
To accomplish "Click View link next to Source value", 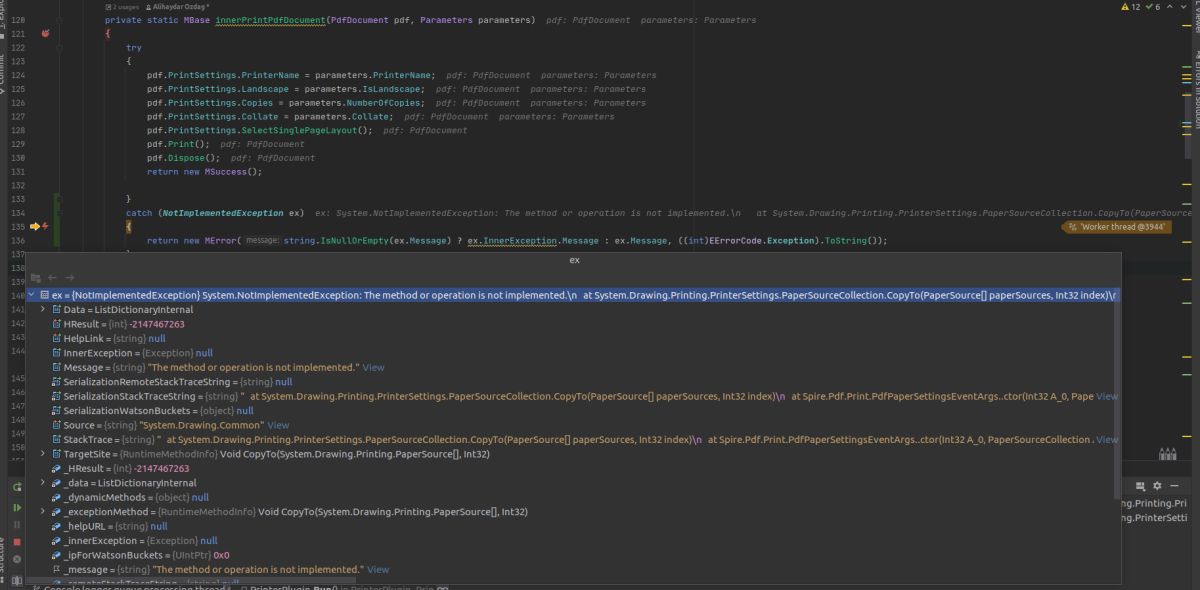I will coord(278,425).
